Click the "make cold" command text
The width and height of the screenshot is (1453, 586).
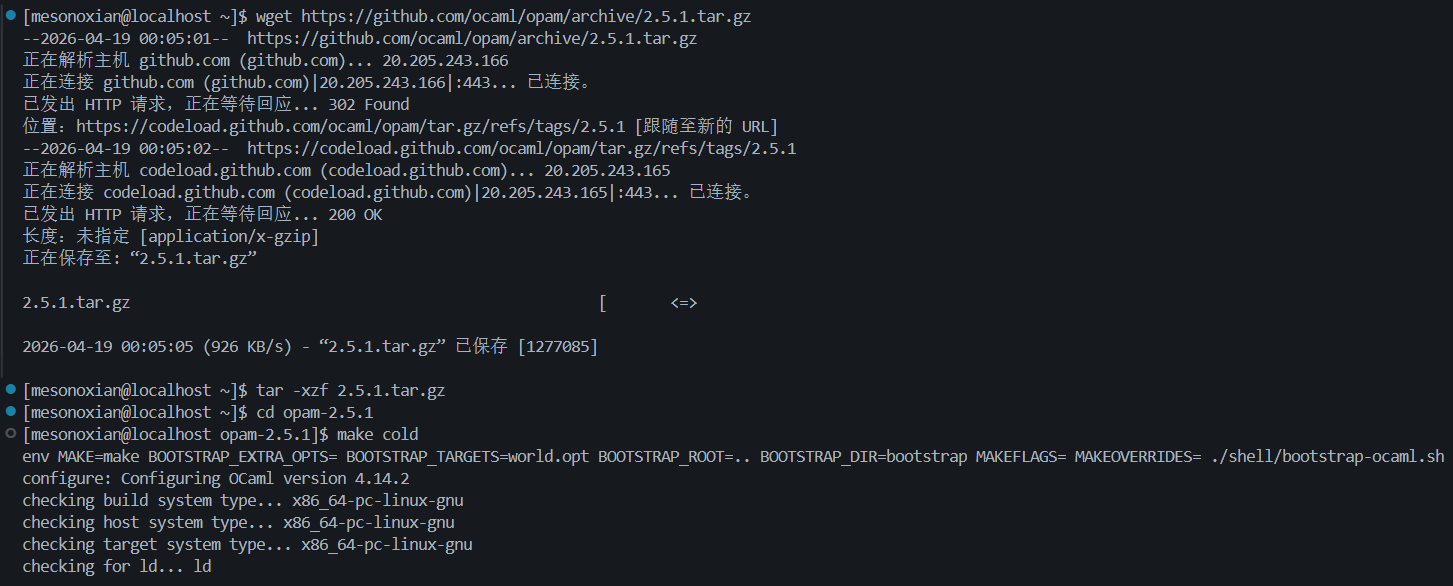click(377, 434)
